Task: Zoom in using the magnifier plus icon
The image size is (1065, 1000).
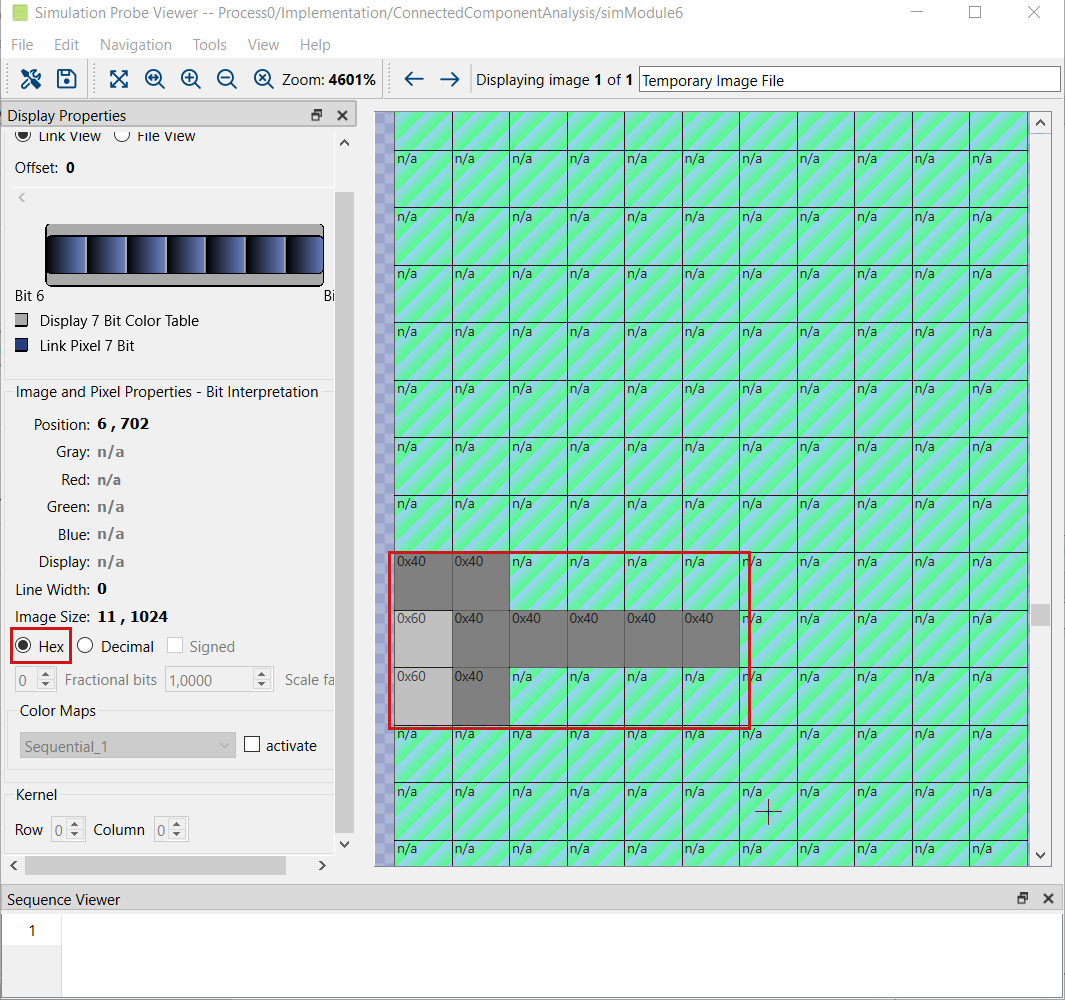Action: [x=190, y=78]
